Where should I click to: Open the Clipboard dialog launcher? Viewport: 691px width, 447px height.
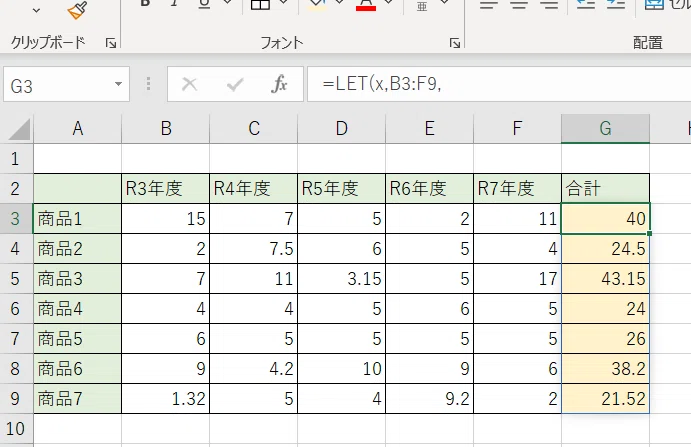pyautogui.click(x=111, y=43)
